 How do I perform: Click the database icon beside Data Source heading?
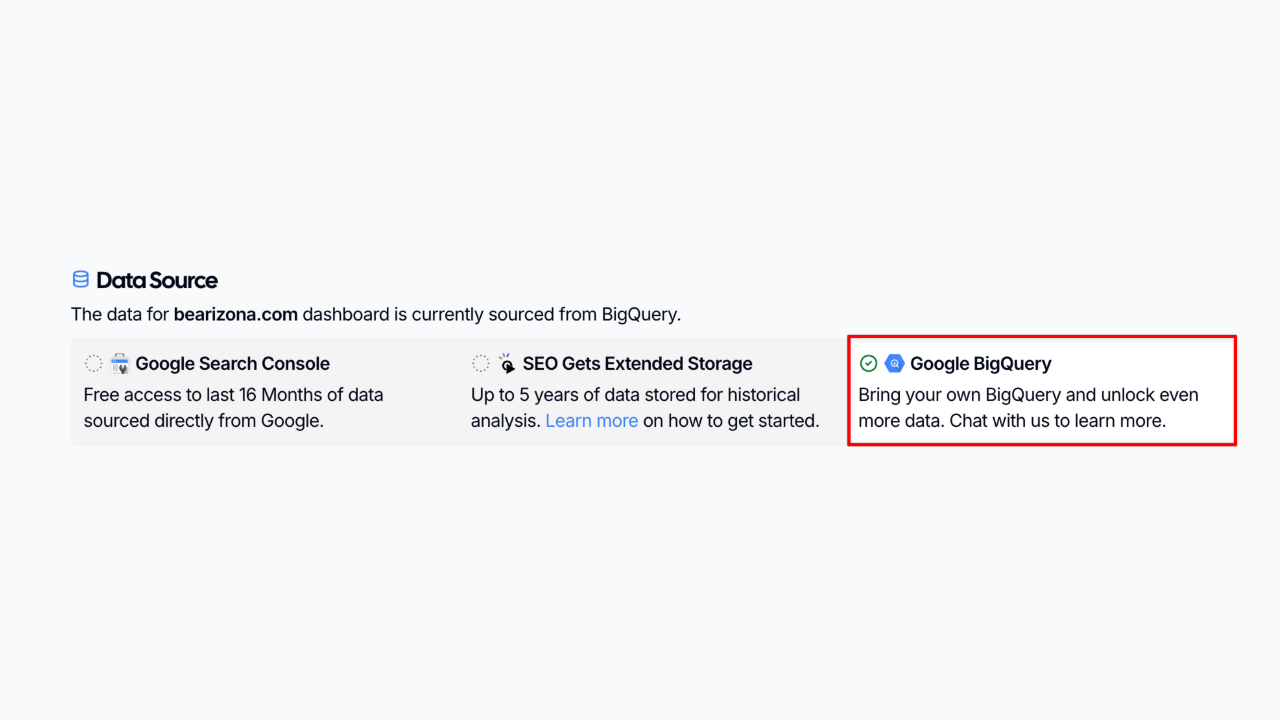coord(80,279)
